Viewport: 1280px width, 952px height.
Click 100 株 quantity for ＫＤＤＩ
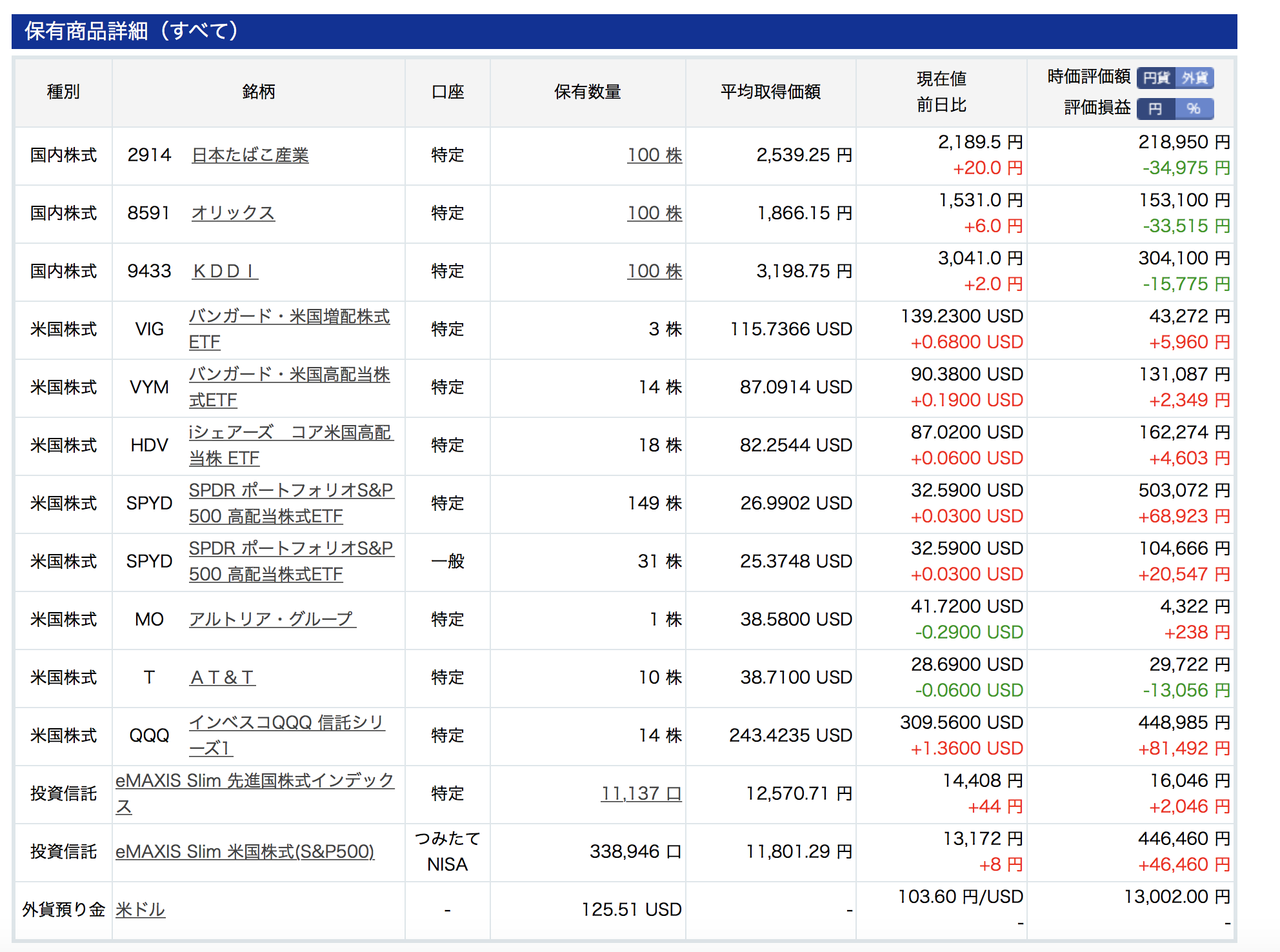tap(654, 272)
